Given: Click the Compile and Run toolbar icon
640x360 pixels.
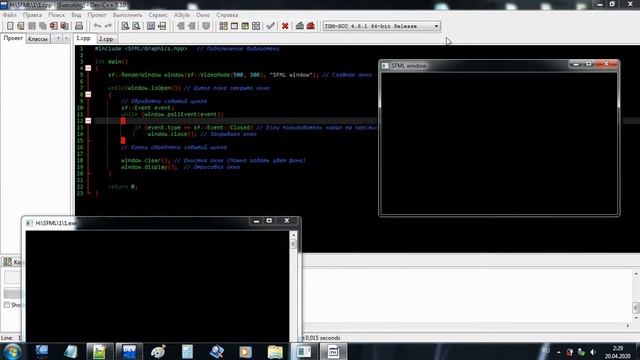Looking at the screenshot, I should [x=245, y=26].
